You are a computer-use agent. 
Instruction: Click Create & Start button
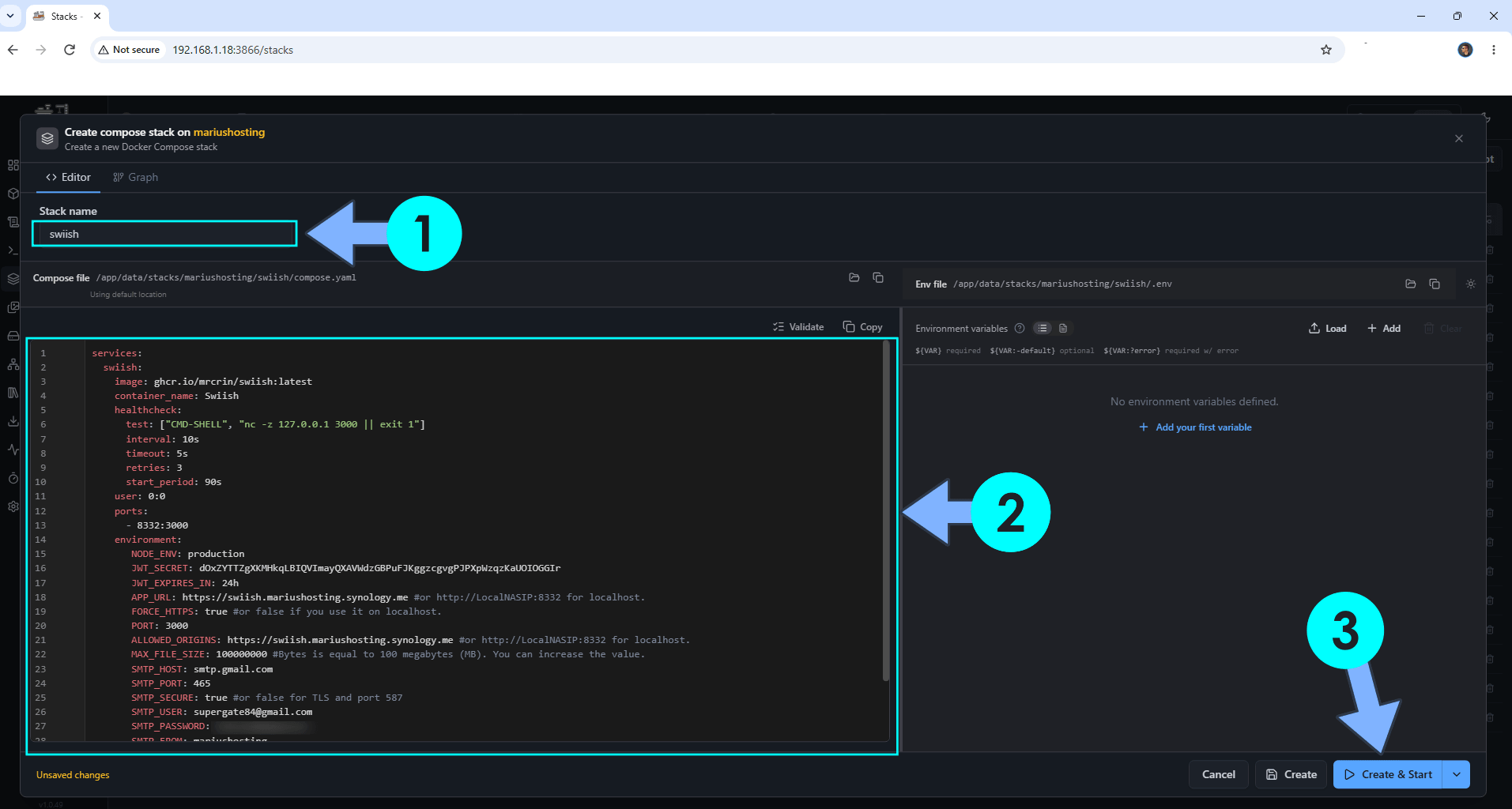tap(1388, 774)
